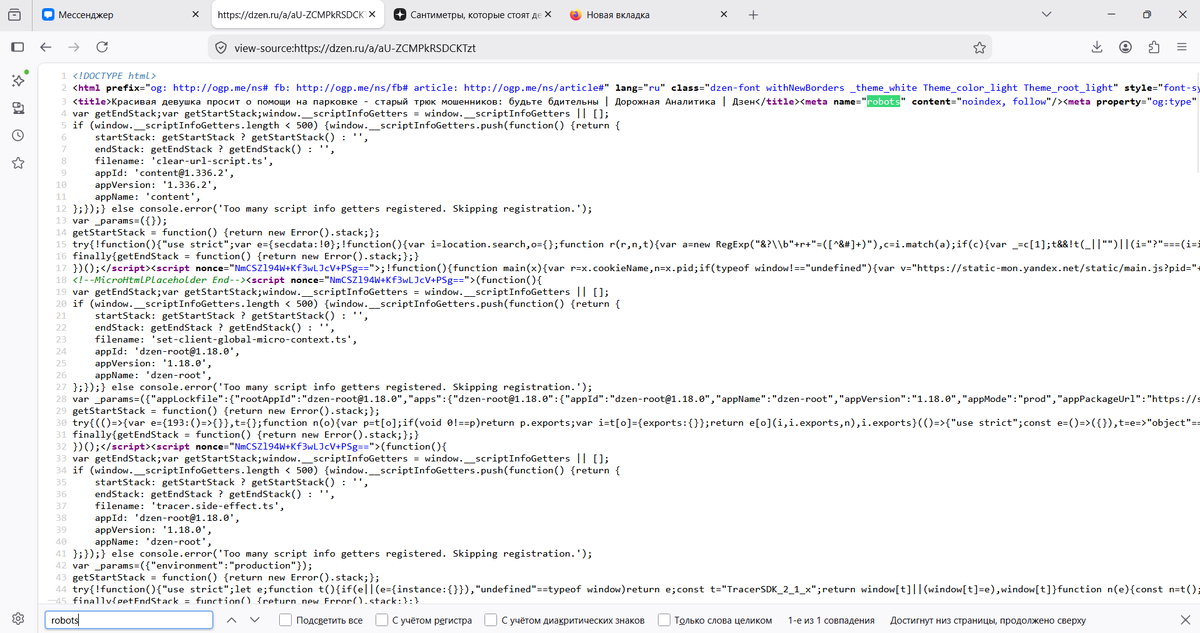Switch to the Мессенджер tab
The width and height of the screenshot is (1200, 633).
click(x=120, y=15)
